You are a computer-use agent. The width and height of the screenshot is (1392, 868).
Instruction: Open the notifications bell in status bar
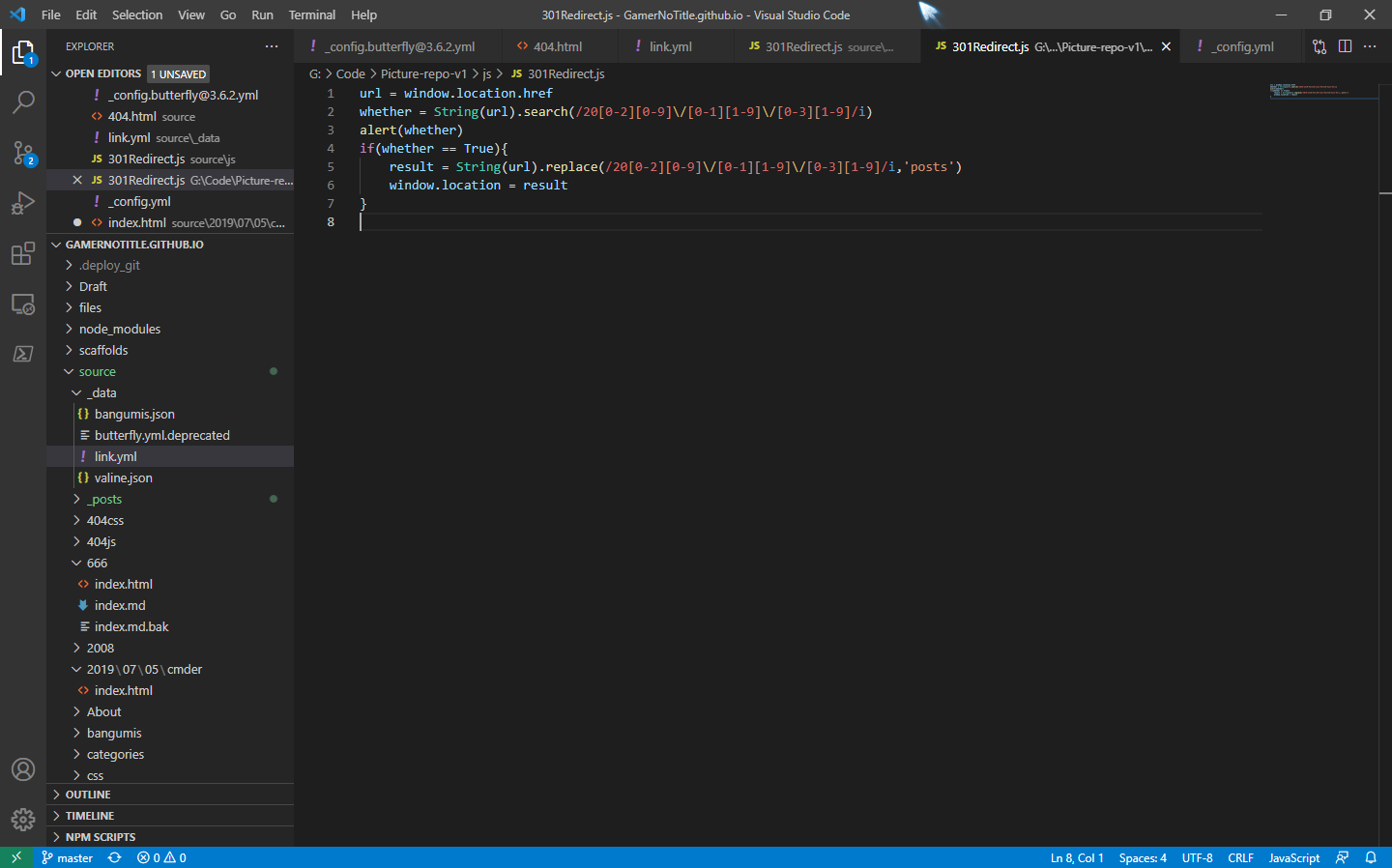(1371, 857)
